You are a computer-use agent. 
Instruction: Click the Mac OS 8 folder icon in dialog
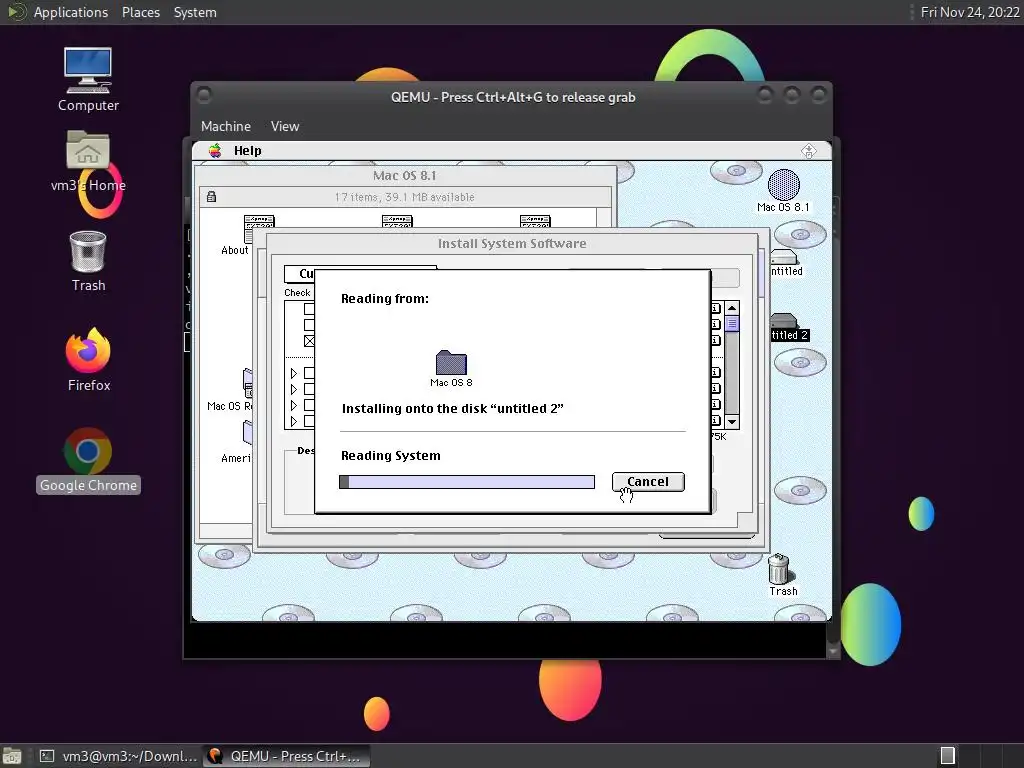coord(451,362)
